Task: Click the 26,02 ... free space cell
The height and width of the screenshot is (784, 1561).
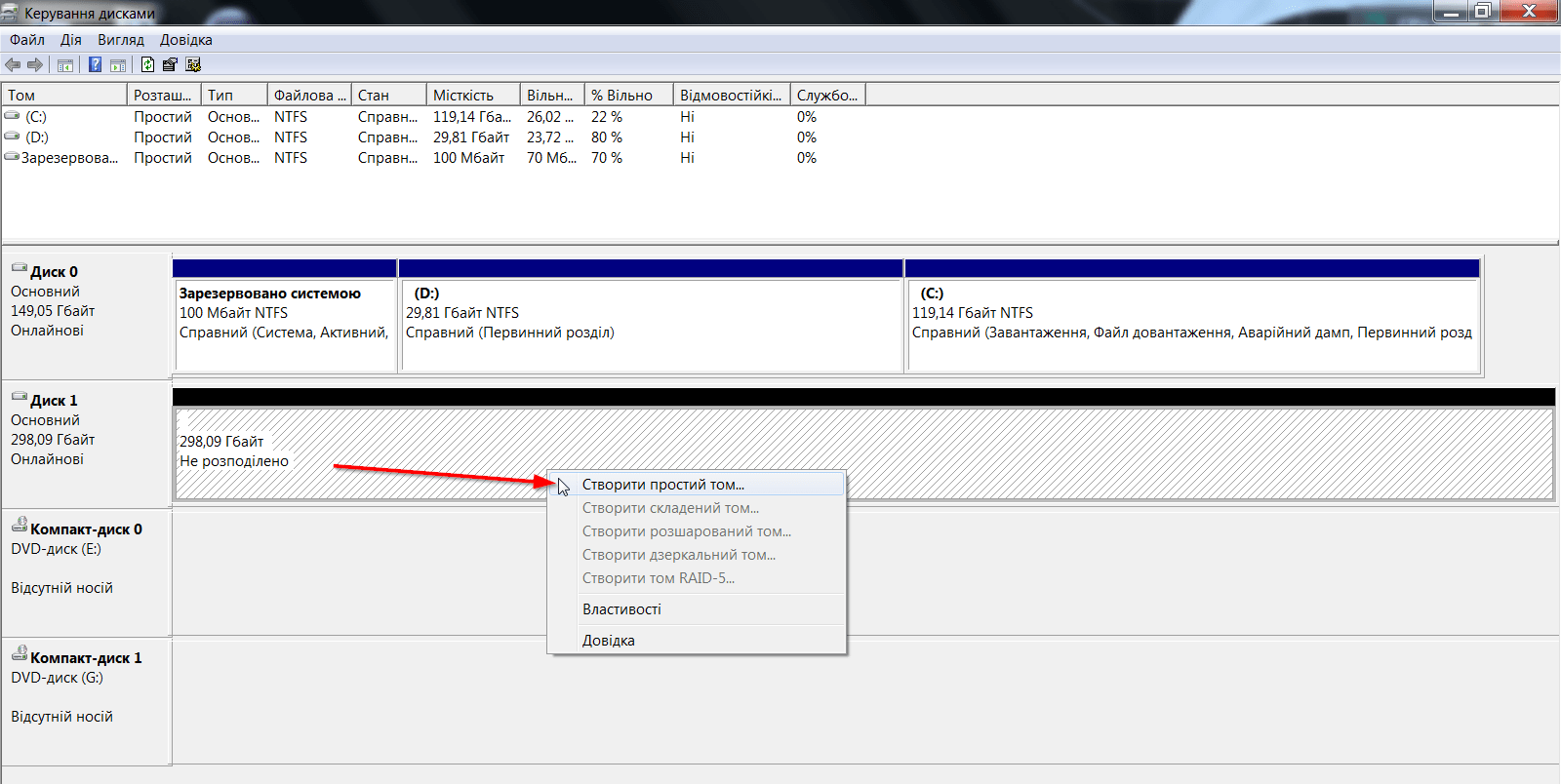Action: click(x=550, y=117)
